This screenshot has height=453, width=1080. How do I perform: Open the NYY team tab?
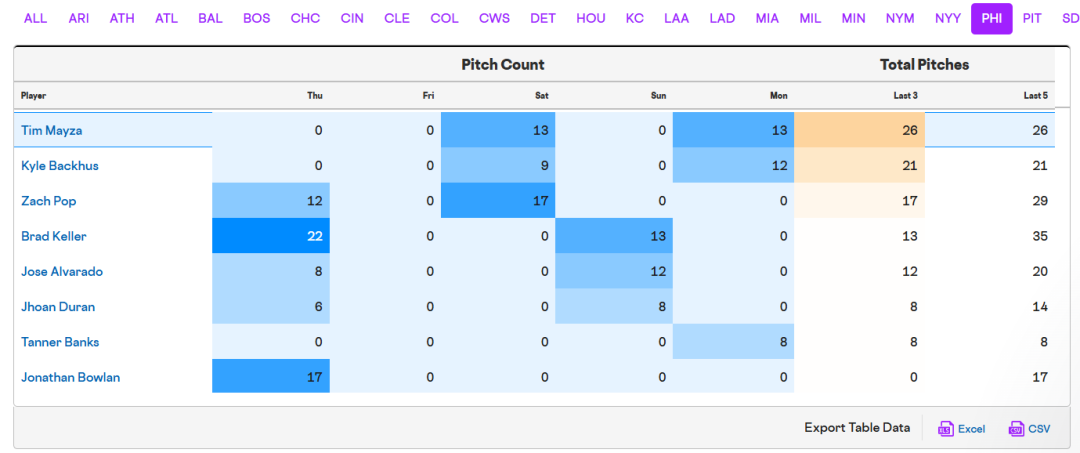(947, 18)
